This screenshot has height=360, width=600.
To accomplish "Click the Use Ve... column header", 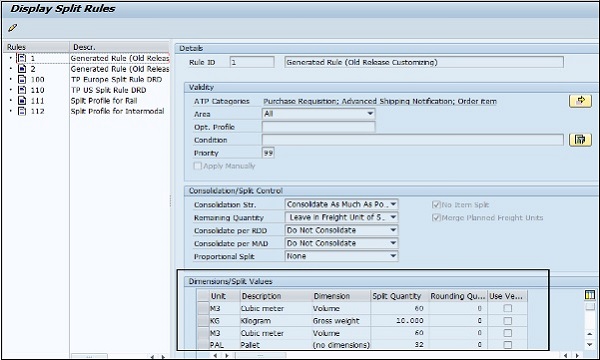I will click(507, 296).
